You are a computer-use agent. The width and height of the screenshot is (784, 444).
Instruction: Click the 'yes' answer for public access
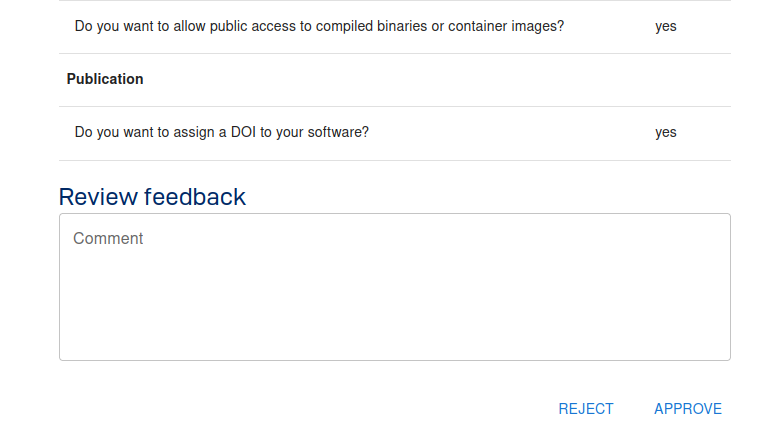pos(666,26)
